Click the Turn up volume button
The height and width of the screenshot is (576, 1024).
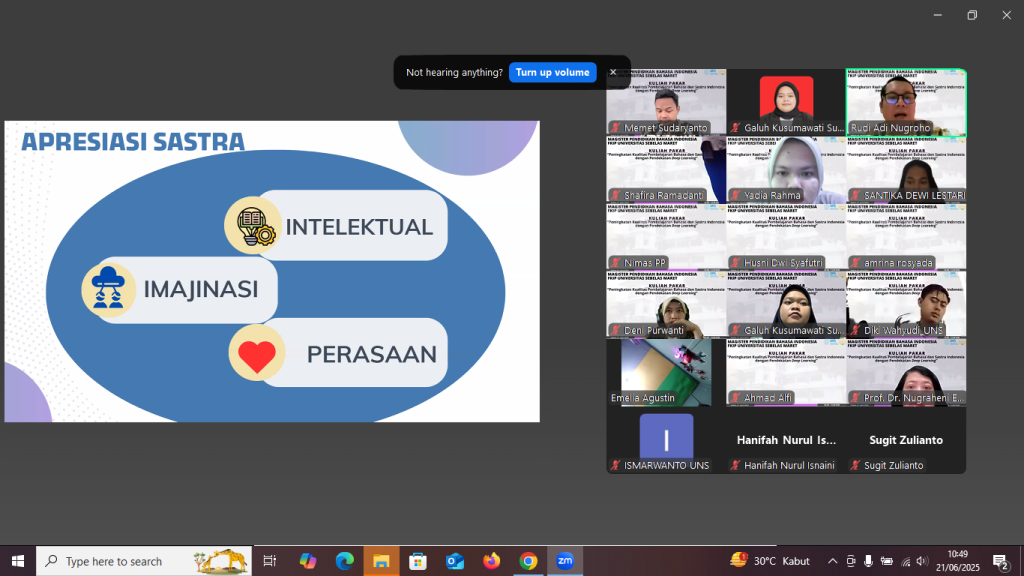pyautogui.click(x=552, y=72)
